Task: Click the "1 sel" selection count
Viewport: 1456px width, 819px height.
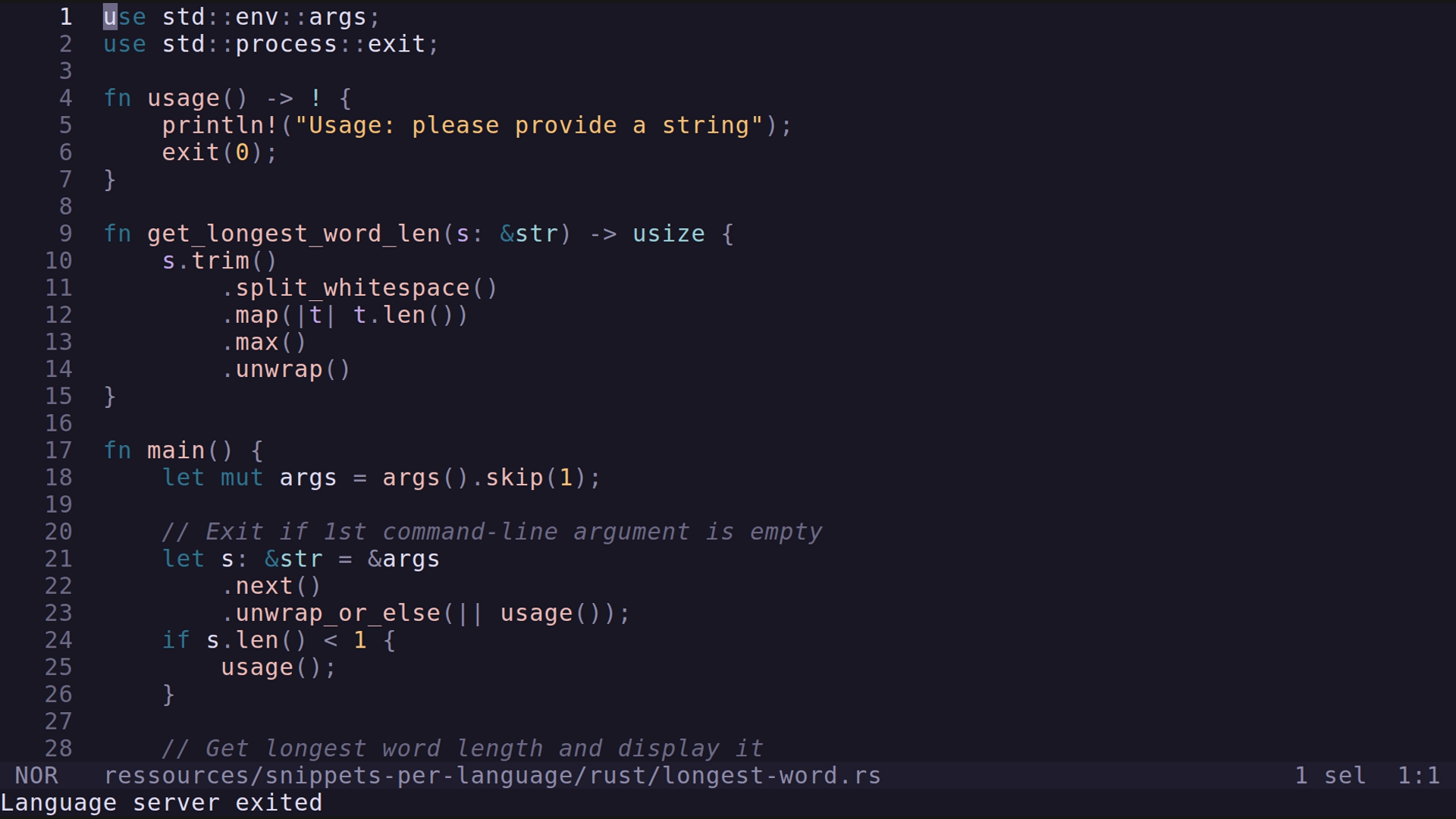Action: [1329, 775]
